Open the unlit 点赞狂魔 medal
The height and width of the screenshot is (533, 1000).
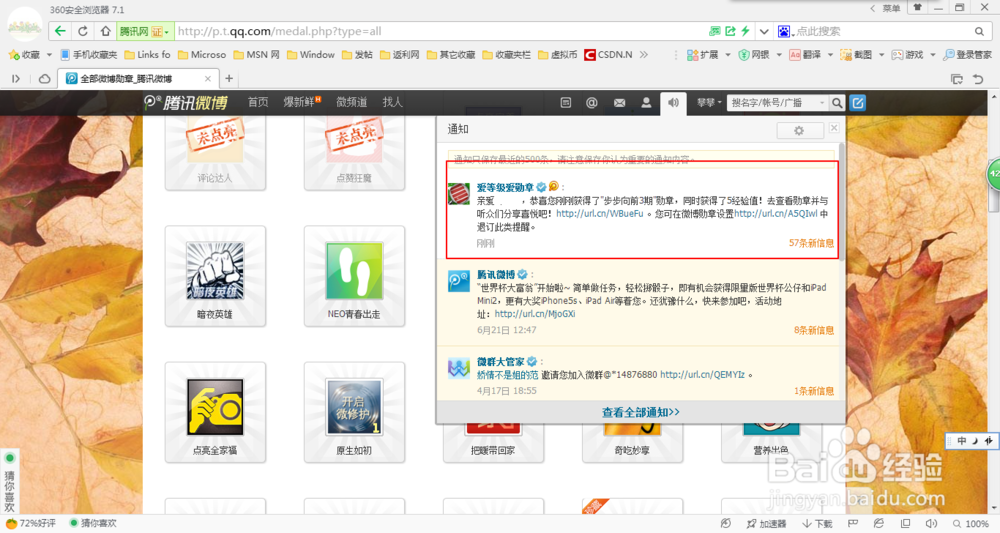coord(354,153)
